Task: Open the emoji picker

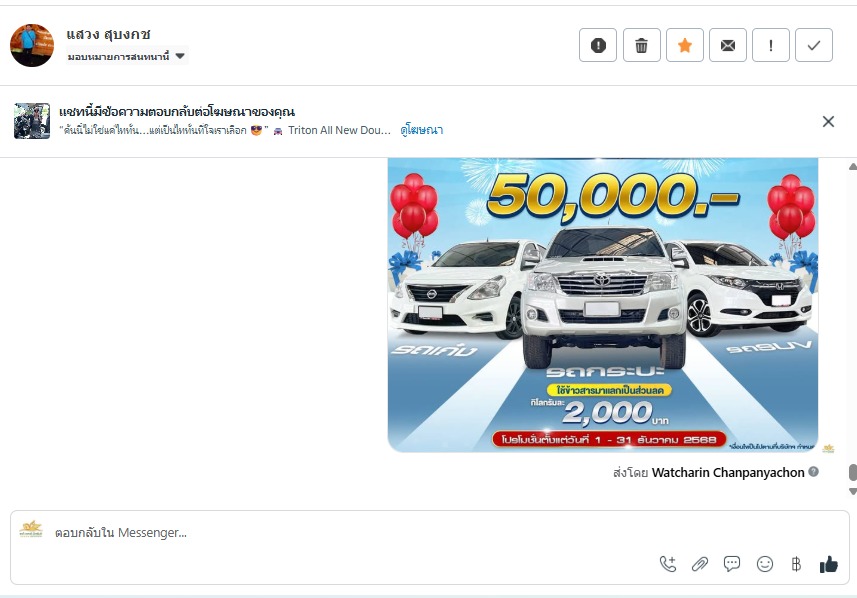Action: [765, 564]
